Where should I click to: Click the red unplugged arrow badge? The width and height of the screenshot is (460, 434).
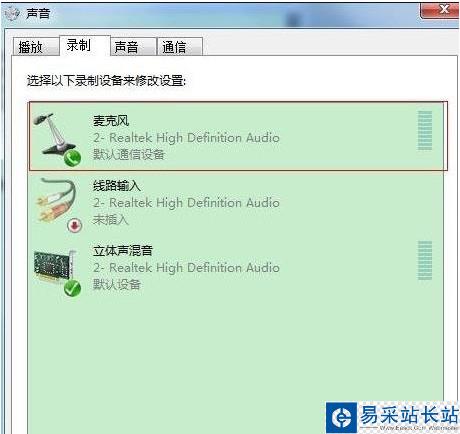coord(75,226)
